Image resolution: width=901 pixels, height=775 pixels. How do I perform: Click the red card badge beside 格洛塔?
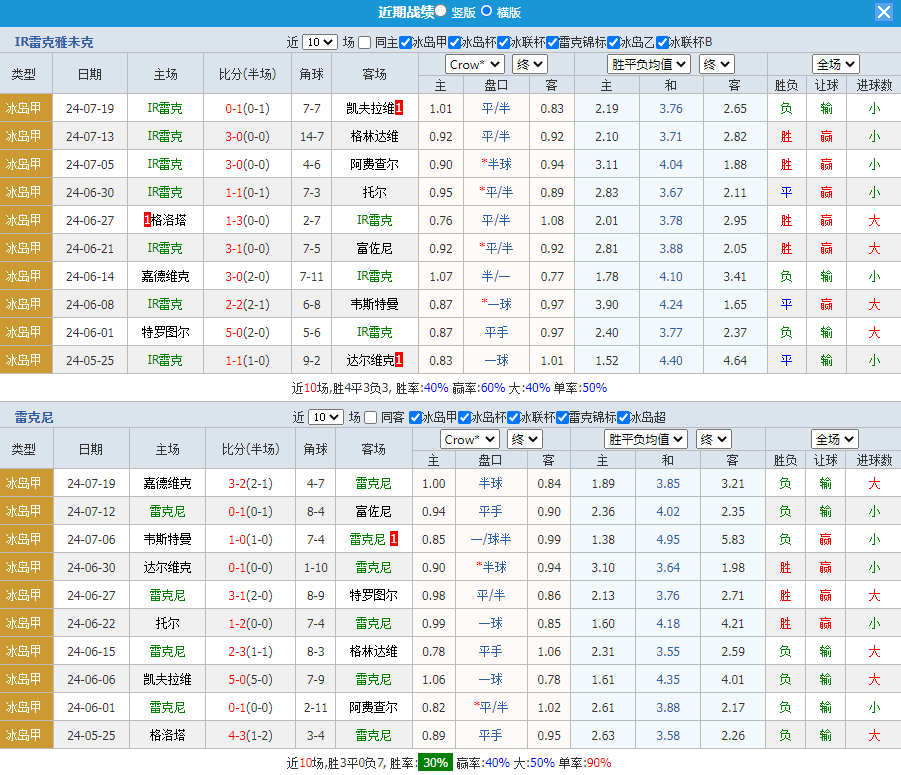tap(147, 220)
